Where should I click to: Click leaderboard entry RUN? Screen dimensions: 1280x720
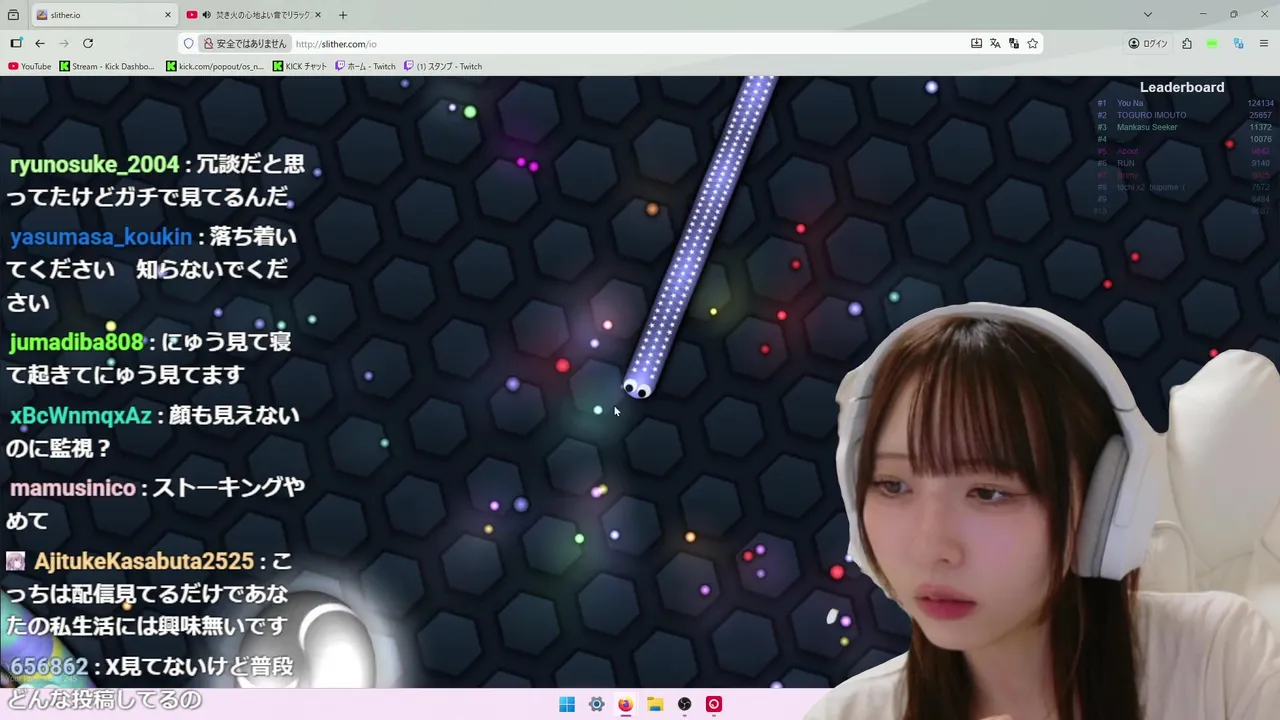tap(1125, 163)
